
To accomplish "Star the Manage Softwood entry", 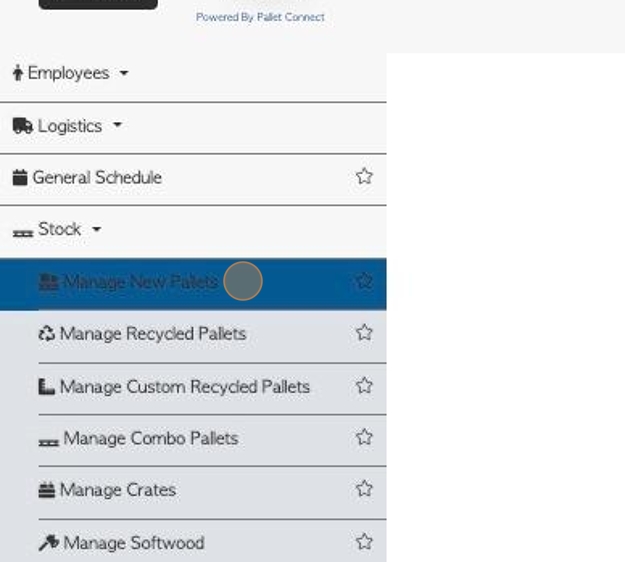I will coord(364,542).
